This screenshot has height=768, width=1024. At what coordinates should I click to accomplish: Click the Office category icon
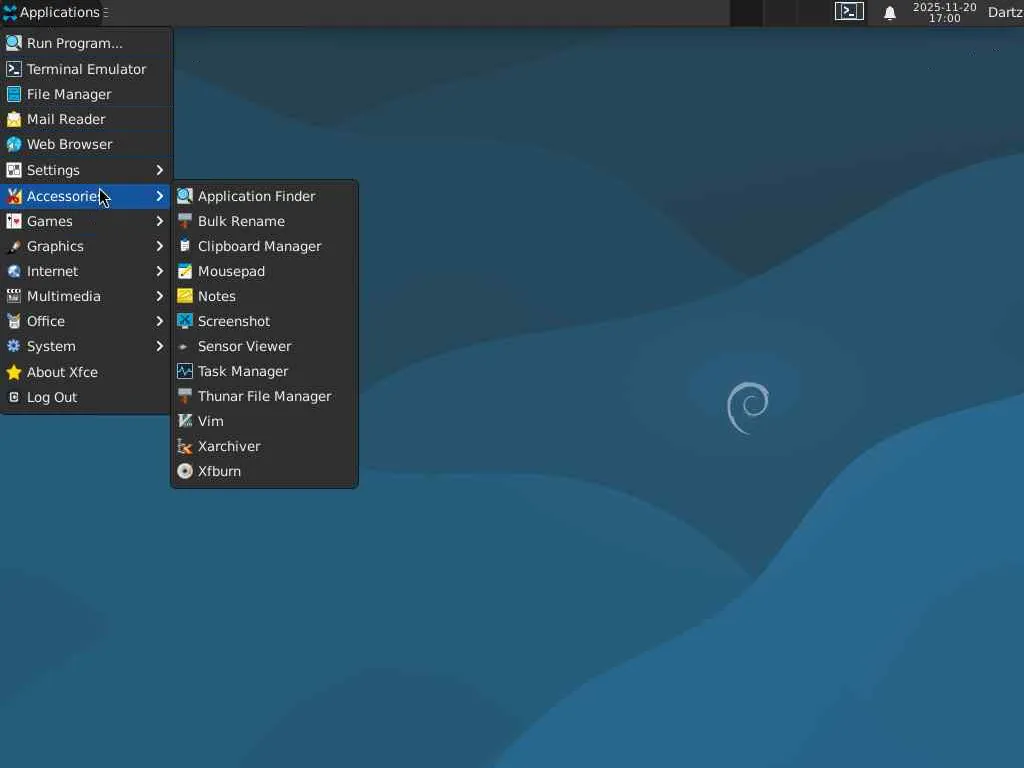click(14, 321)
